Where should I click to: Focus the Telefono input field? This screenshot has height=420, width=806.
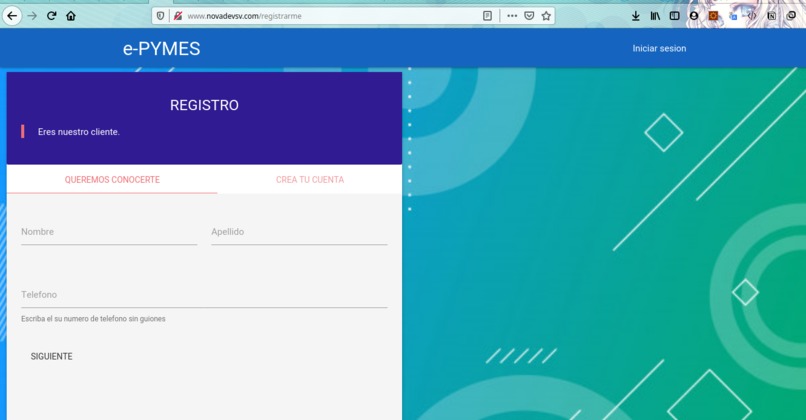204,295
